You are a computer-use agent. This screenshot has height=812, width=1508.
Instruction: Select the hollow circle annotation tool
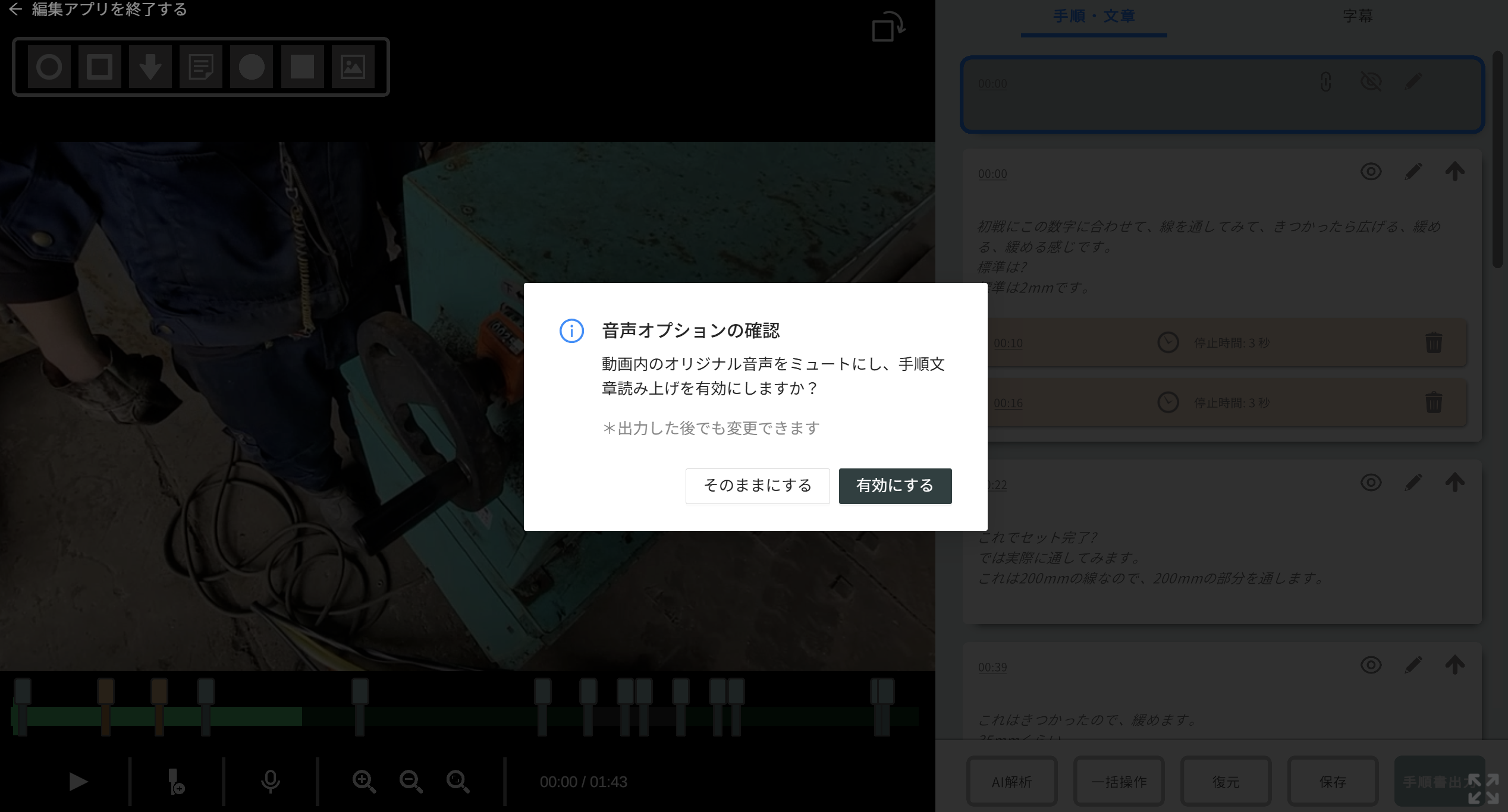click(x=49, y=67)
